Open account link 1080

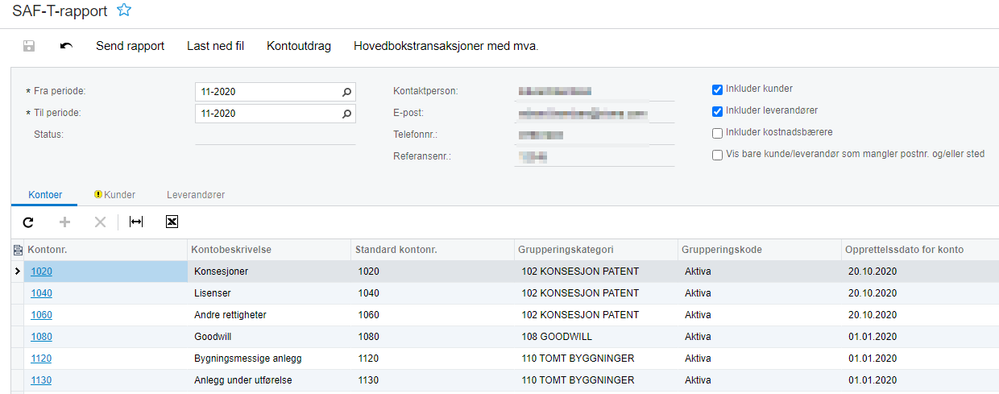[41, 337]
